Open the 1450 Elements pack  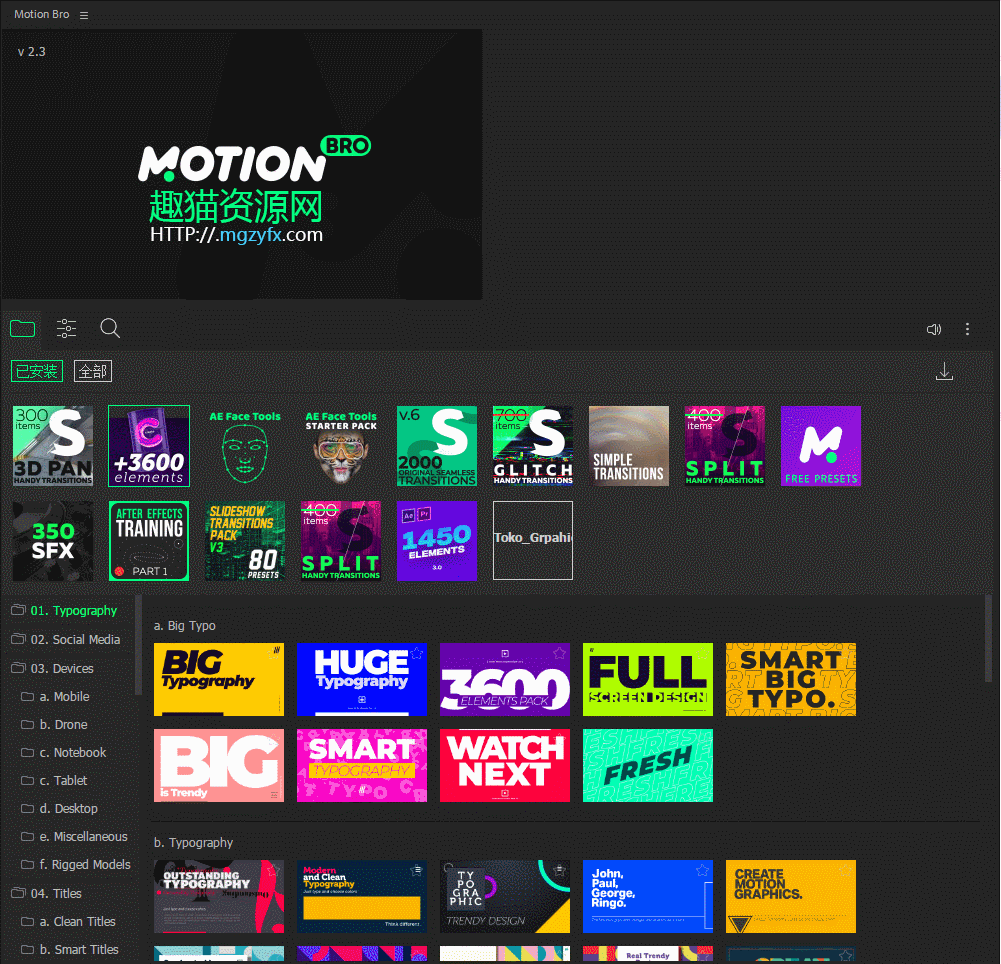[x=437, y=541]
